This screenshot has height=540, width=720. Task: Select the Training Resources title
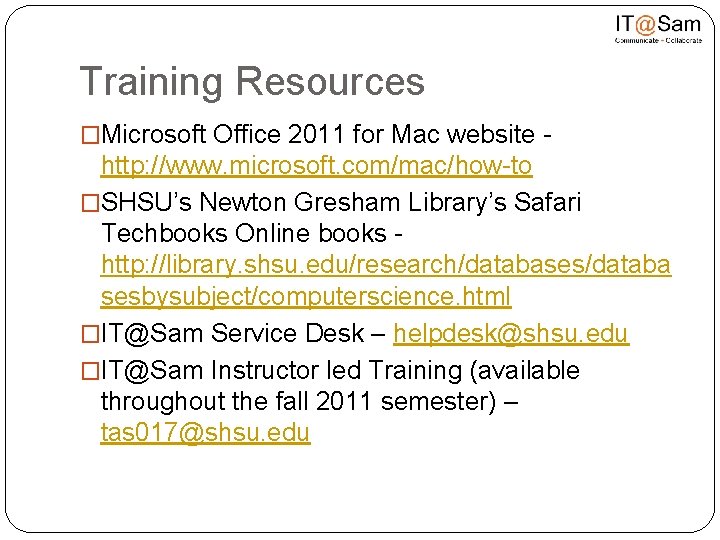point(252,81)
